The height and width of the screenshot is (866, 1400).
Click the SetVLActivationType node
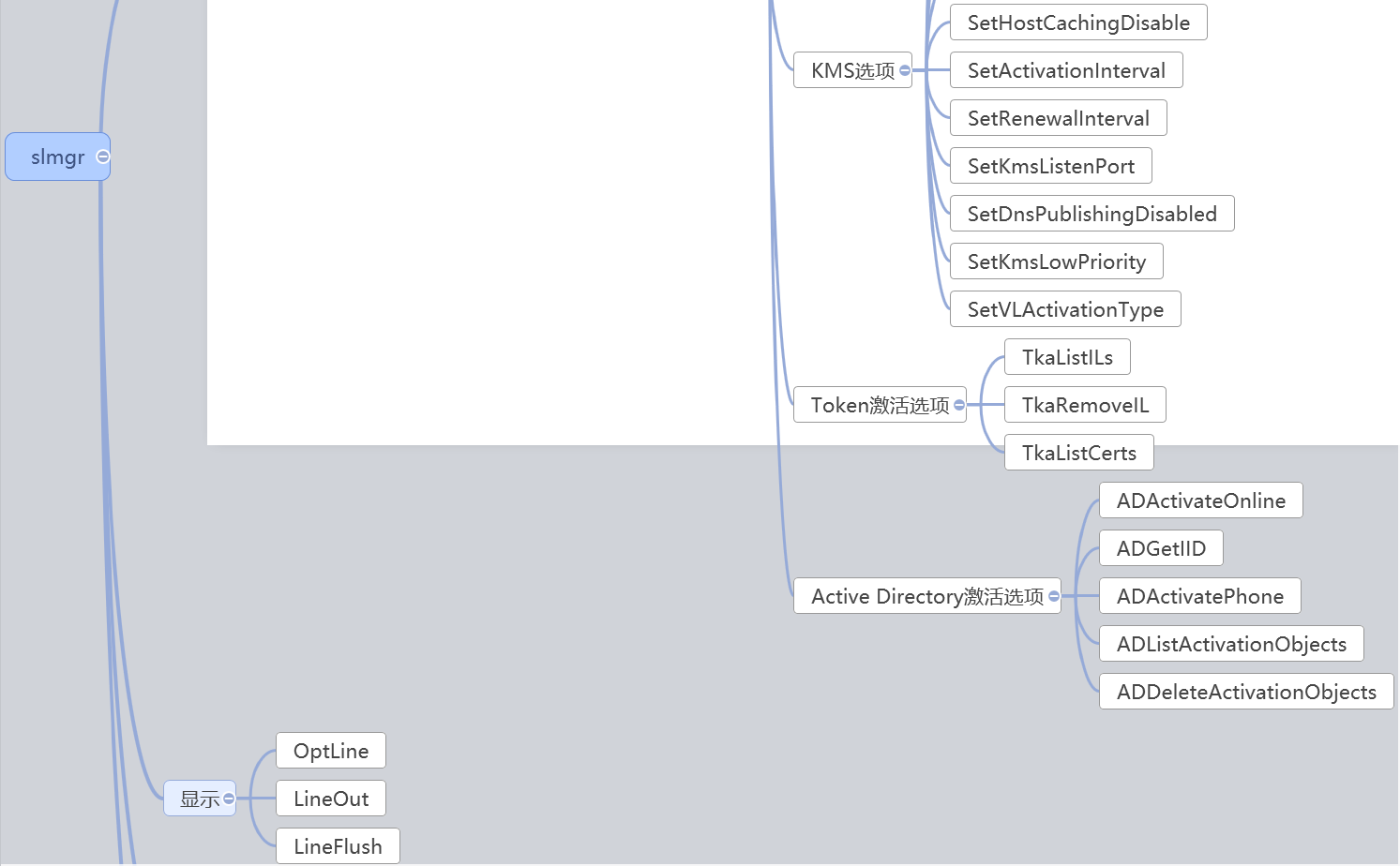pos(1064,309)
